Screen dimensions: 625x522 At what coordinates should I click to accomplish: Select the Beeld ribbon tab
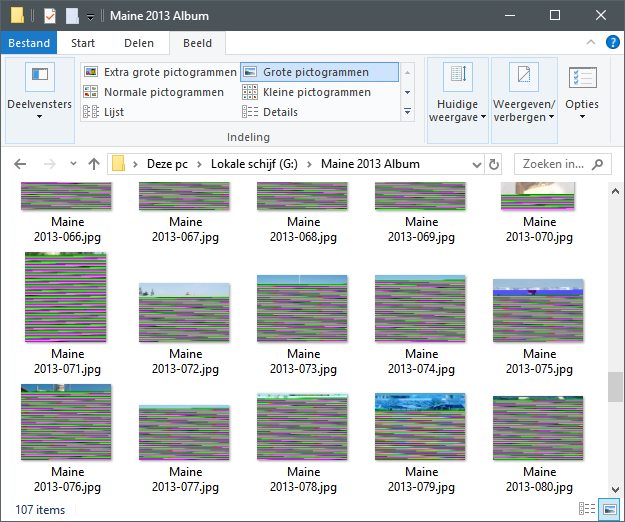coord(197,43)
